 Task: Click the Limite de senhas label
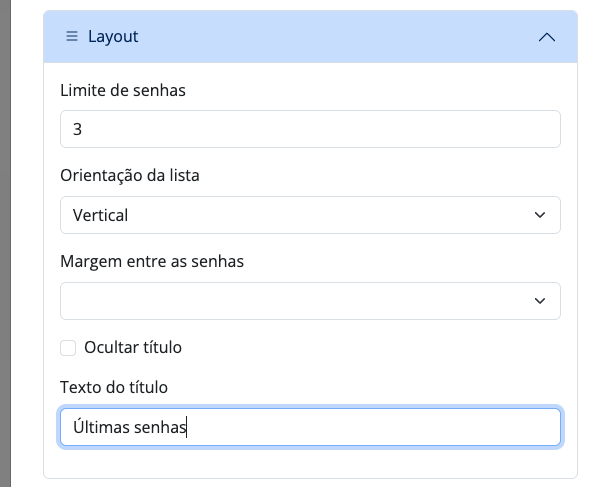click(123, 90)
